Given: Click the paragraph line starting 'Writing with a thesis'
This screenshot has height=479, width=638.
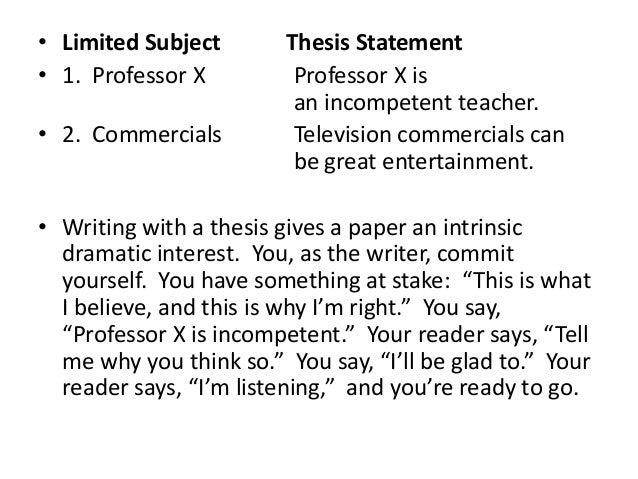Looking at the screenshot, I should click(x=292, y=228).
